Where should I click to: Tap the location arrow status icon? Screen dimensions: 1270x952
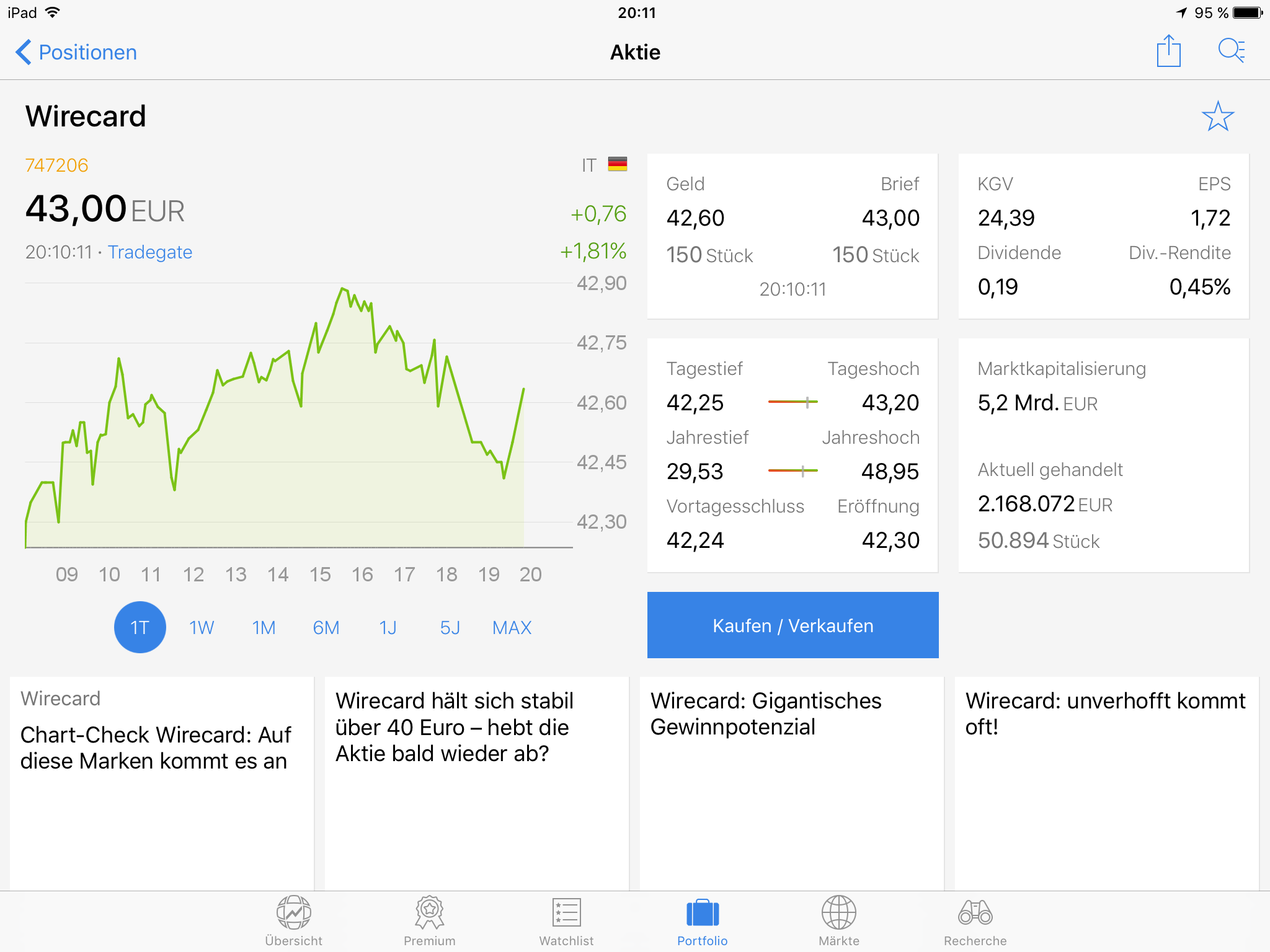click(x=1181, y=12)
